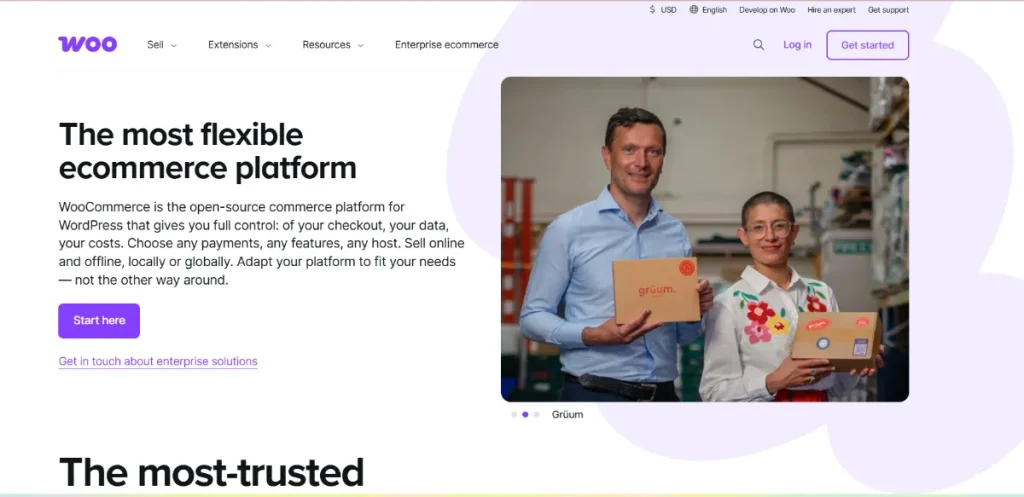Screen dimensions: 1024x497
Task: Open Get in touch about enterprise solutions
Action: coord(158,361)
